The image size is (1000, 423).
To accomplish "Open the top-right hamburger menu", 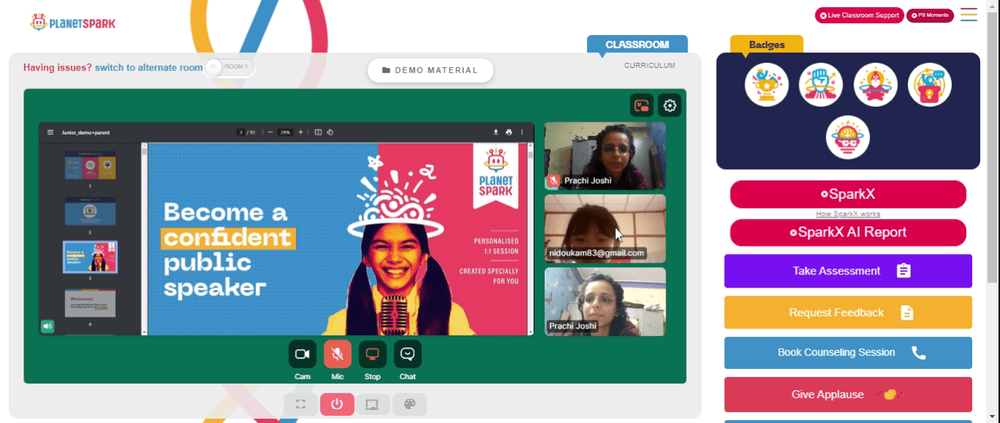I will pos(969,15).
